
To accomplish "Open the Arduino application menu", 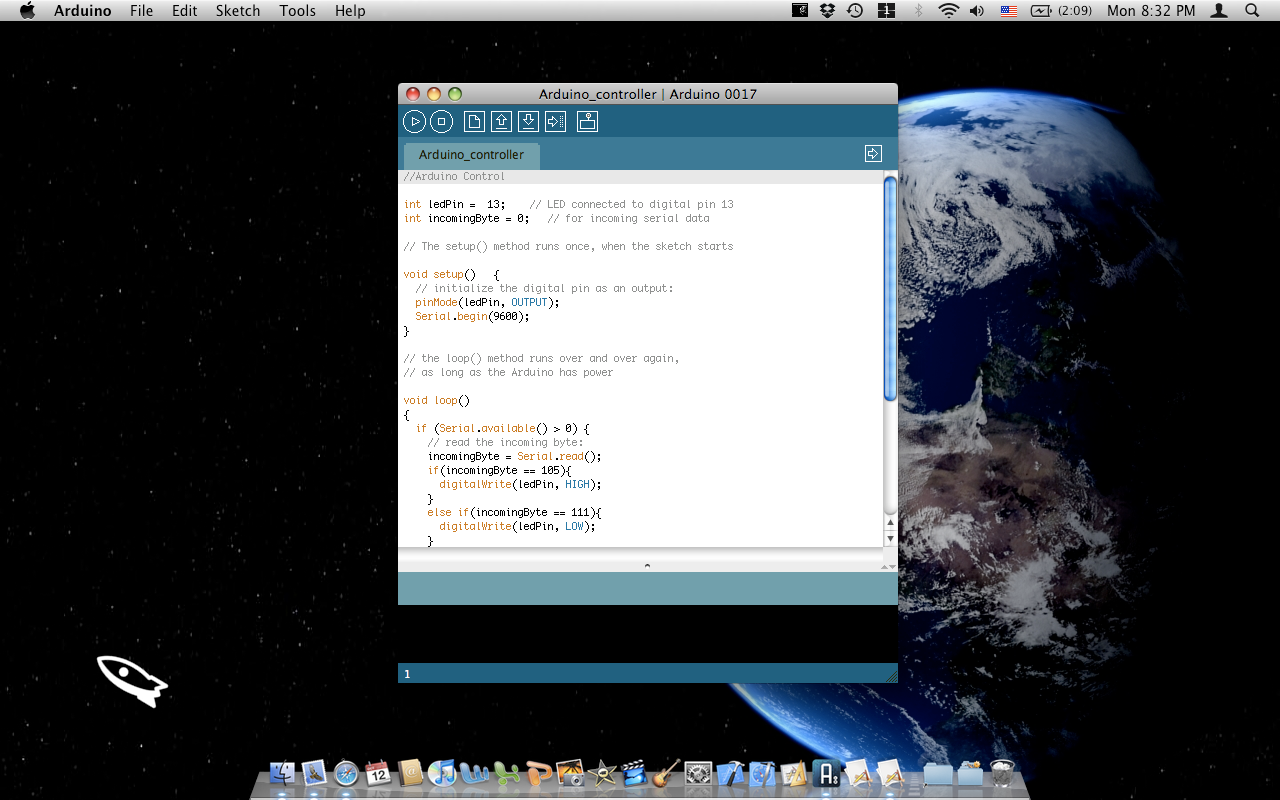I will point(83,11).
